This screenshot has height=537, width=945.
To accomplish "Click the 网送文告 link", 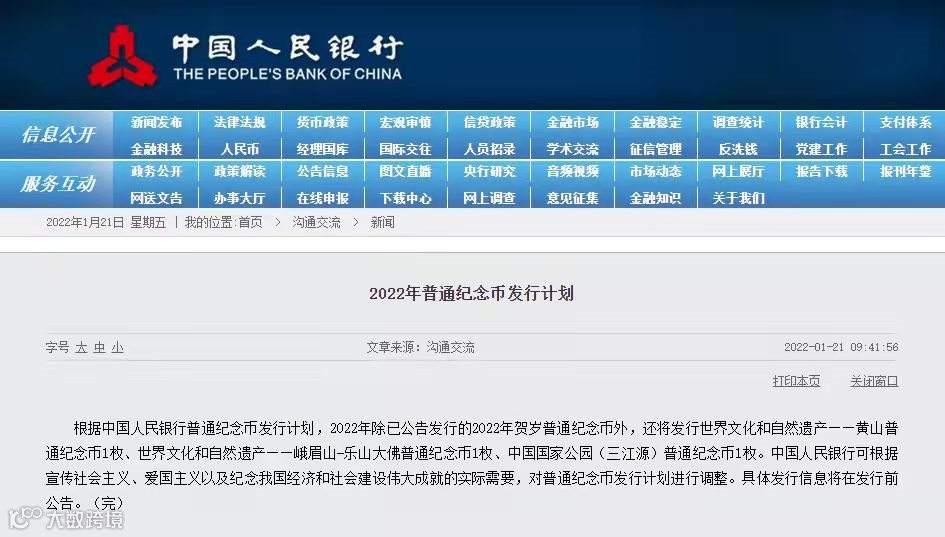I will point(156,198).
